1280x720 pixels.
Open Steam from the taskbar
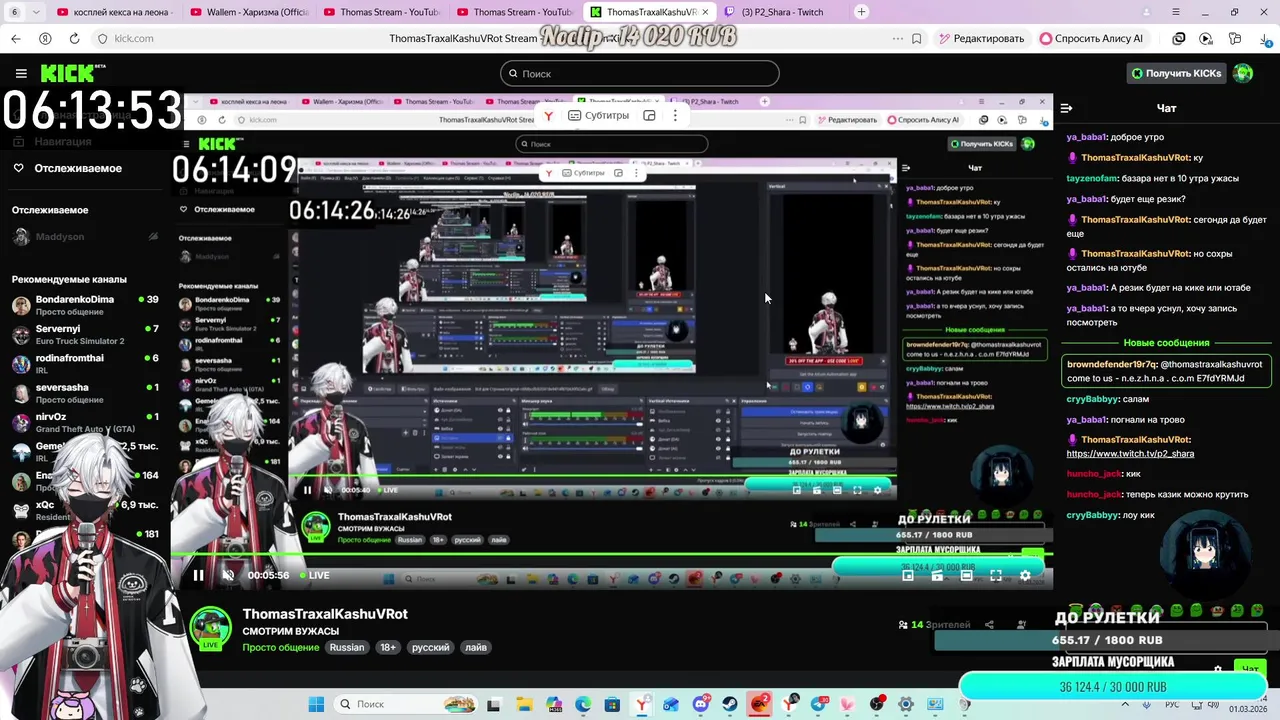click(x=729, y=704)
